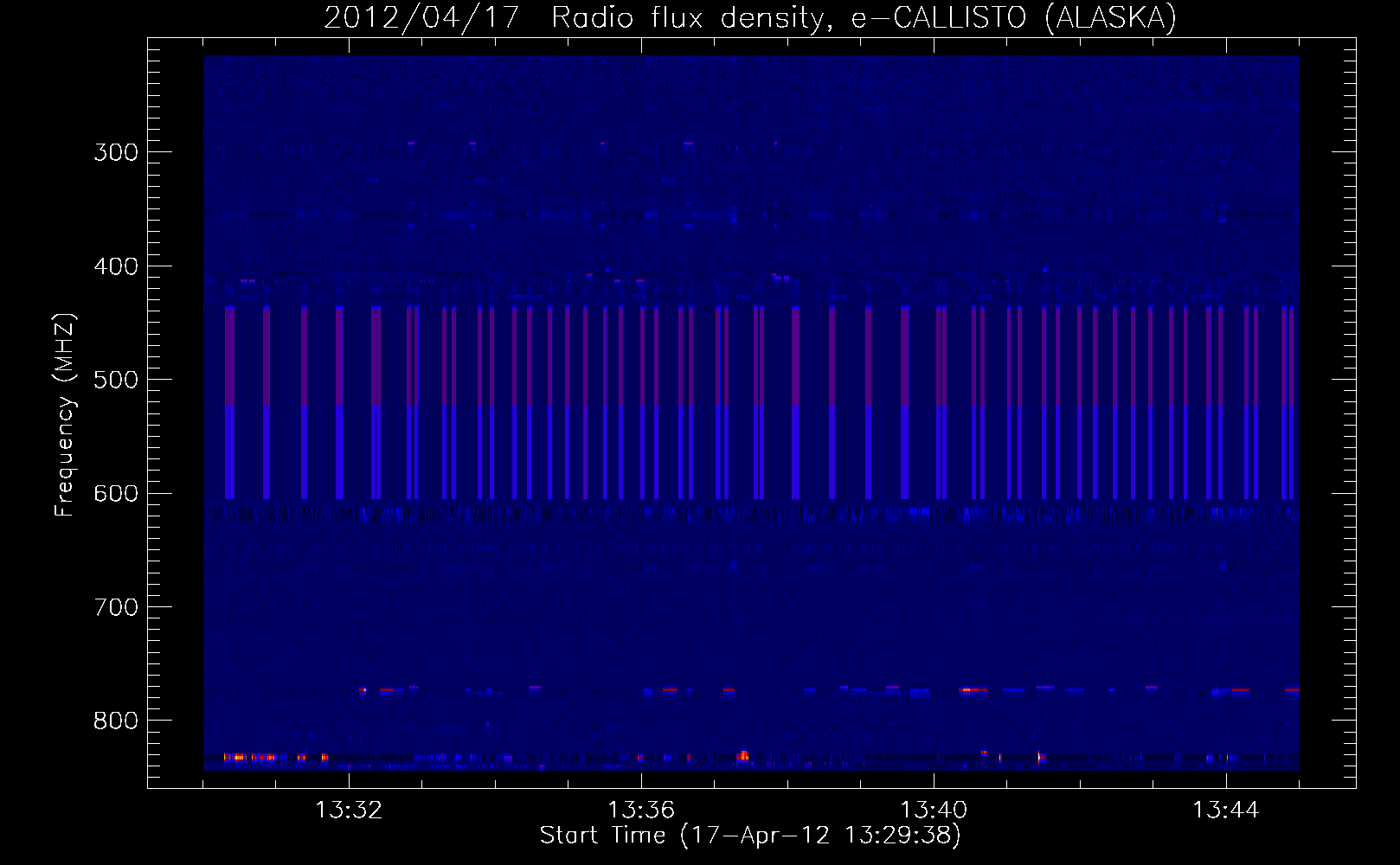
Task: Click the 800 frequency tick label
Action: point(116,721)
